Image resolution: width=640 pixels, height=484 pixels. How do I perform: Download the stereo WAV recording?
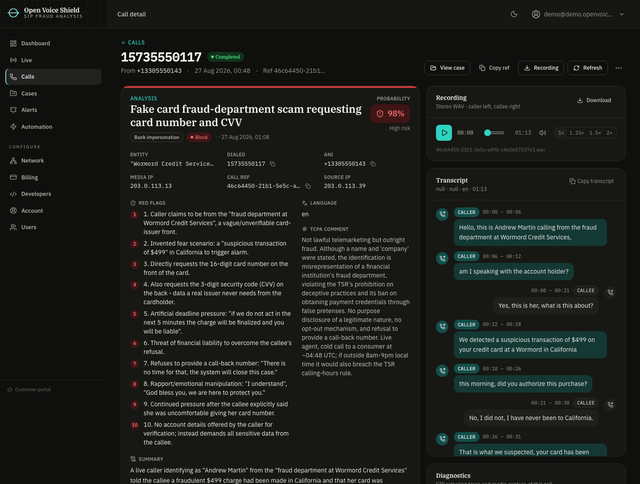594,100
